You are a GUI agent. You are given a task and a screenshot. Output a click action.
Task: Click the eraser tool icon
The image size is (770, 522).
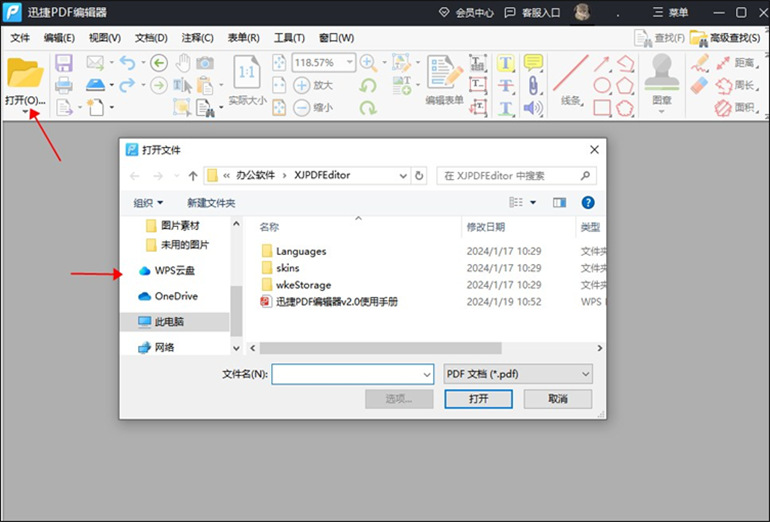coord(699,85)
